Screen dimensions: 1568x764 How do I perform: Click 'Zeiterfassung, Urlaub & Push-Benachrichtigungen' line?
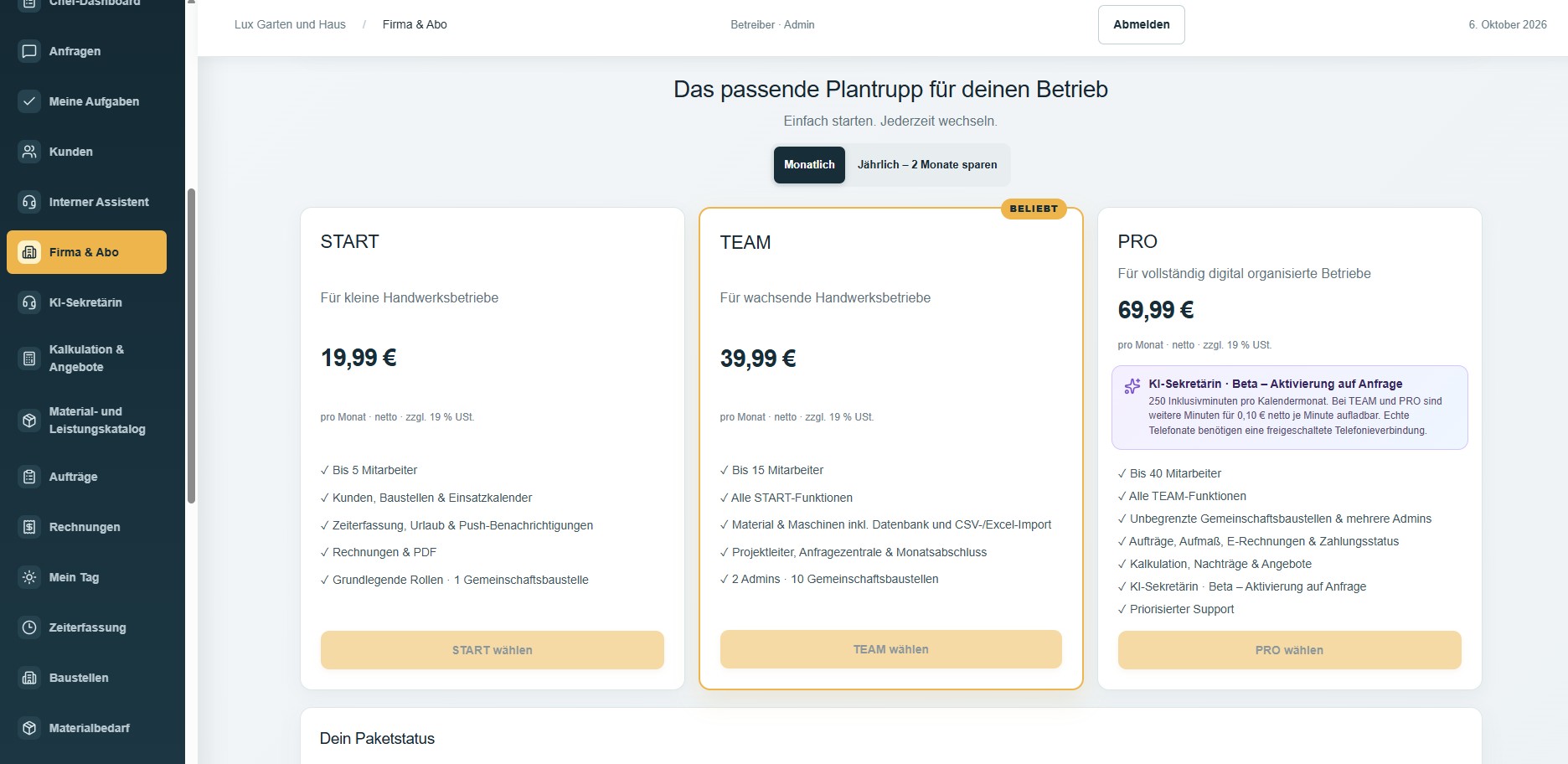[456, 525]
